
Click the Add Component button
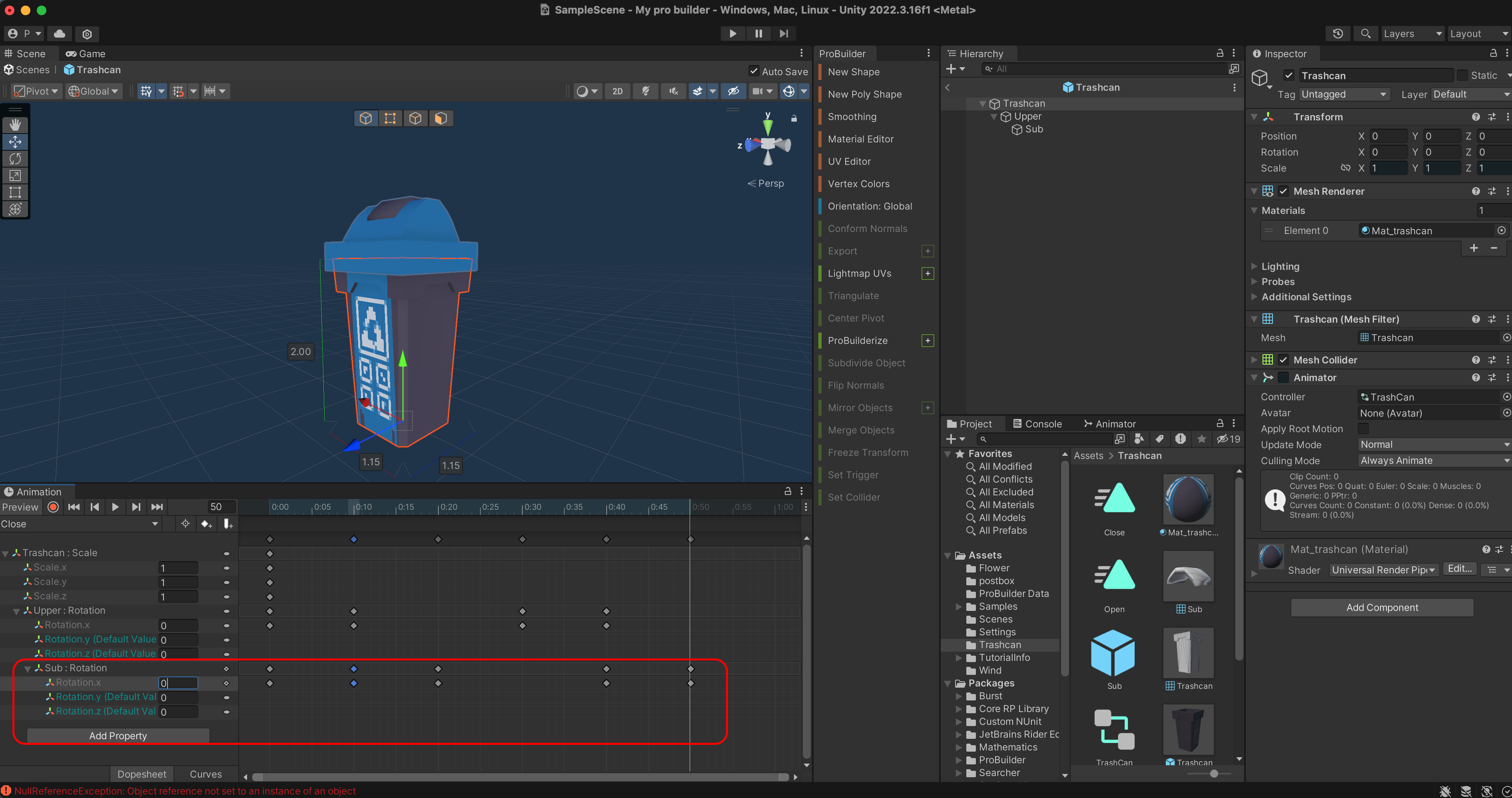point(1382,608)
